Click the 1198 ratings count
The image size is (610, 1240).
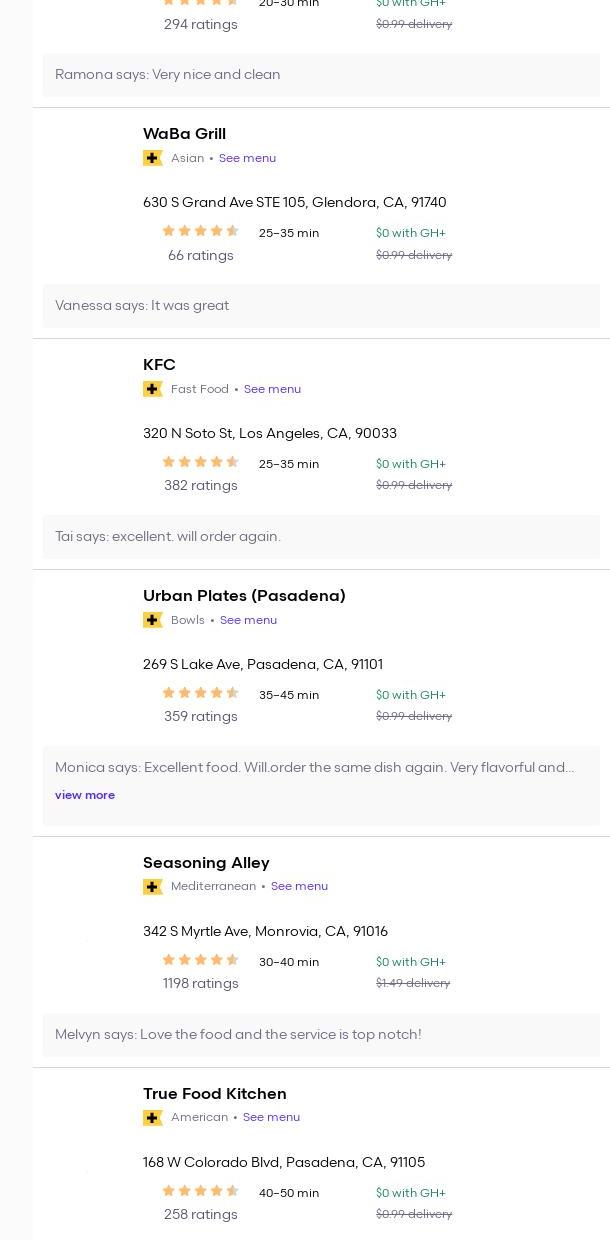click(201, 983)
